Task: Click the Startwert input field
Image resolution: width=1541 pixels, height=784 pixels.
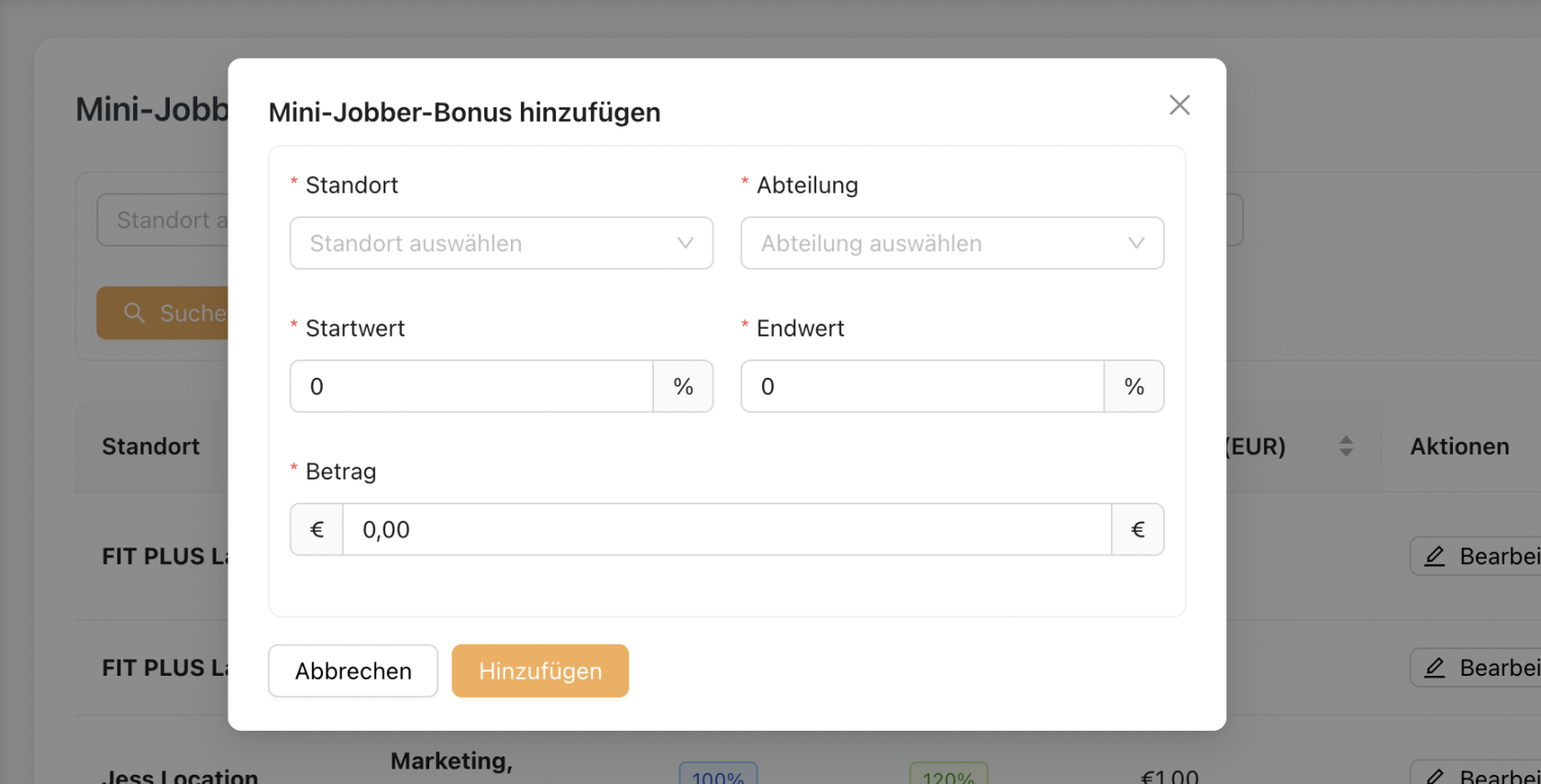Action: point(471,386)
